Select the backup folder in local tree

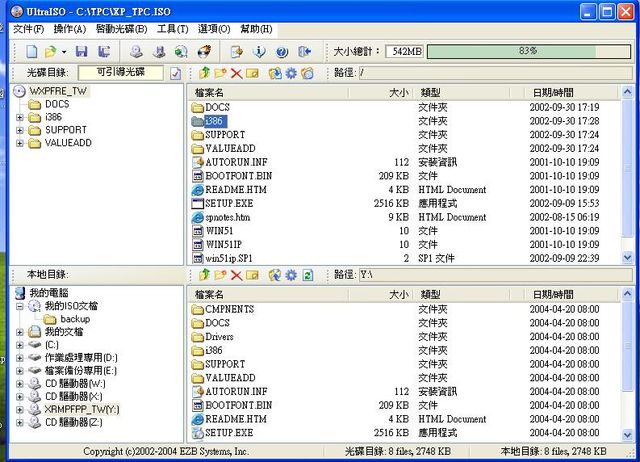[75, 319]
